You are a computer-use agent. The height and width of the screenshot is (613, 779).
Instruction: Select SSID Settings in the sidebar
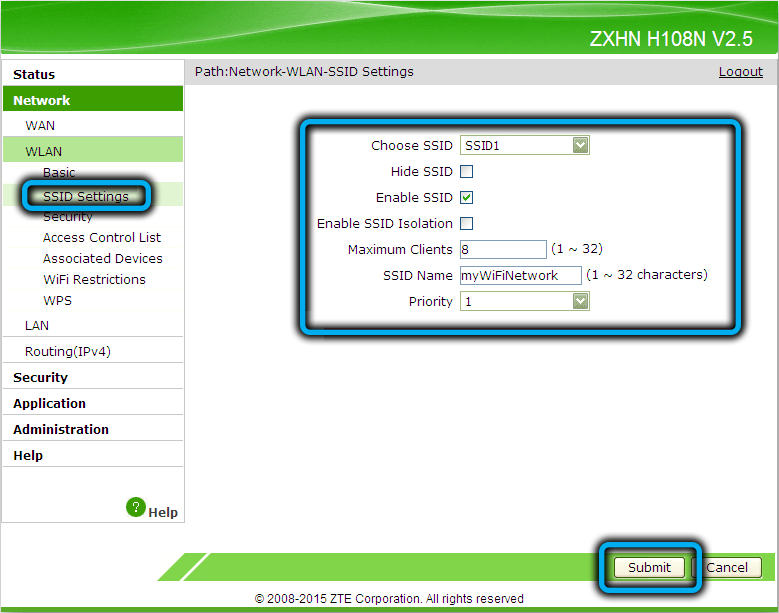click(x=86, y=196)
